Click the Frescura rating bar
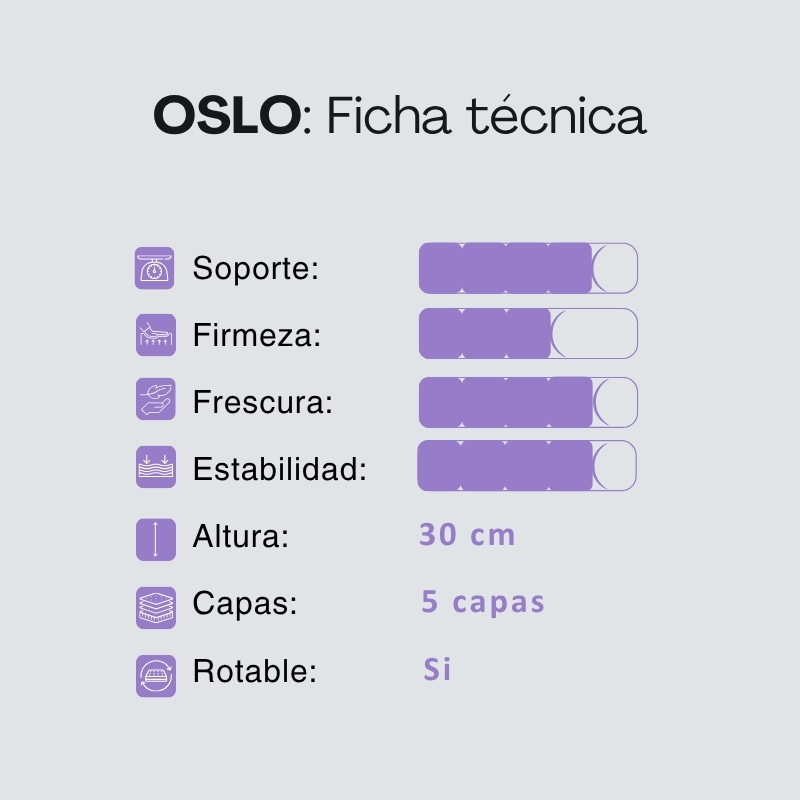Screen dimensions: 800x800 point(528,402)
